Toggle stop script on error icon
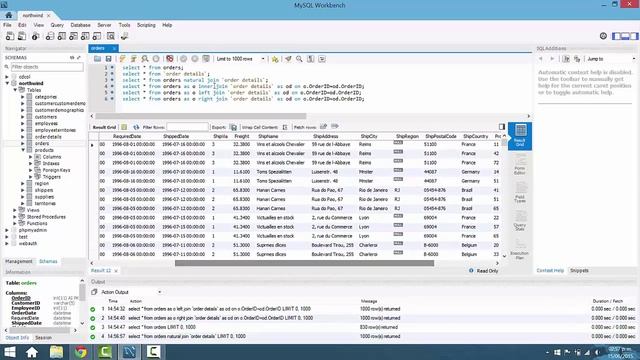The width and height of the screenshot is (640, 360). pyautogui.click(x=170, y=59)
